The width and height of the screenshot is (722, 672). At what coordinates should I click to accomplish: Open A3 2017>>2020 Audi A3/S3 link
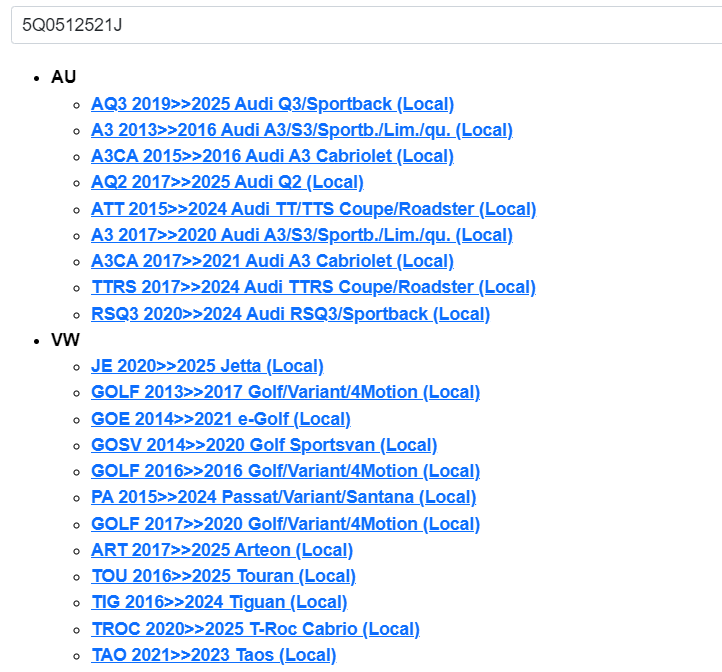301,235
